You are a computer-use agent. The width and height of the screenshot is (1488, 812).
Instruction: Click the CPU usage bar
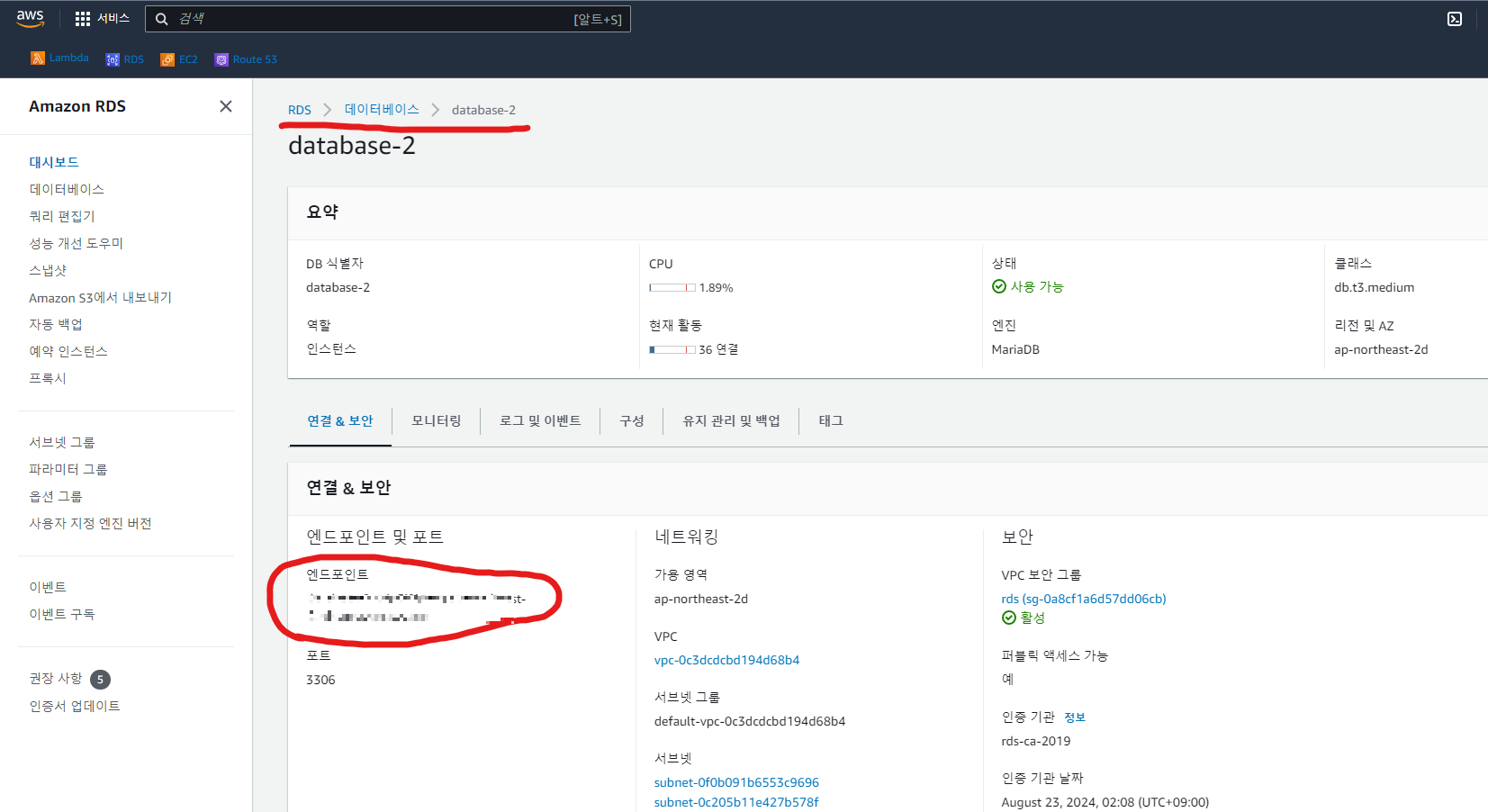(x=672, y=288)
